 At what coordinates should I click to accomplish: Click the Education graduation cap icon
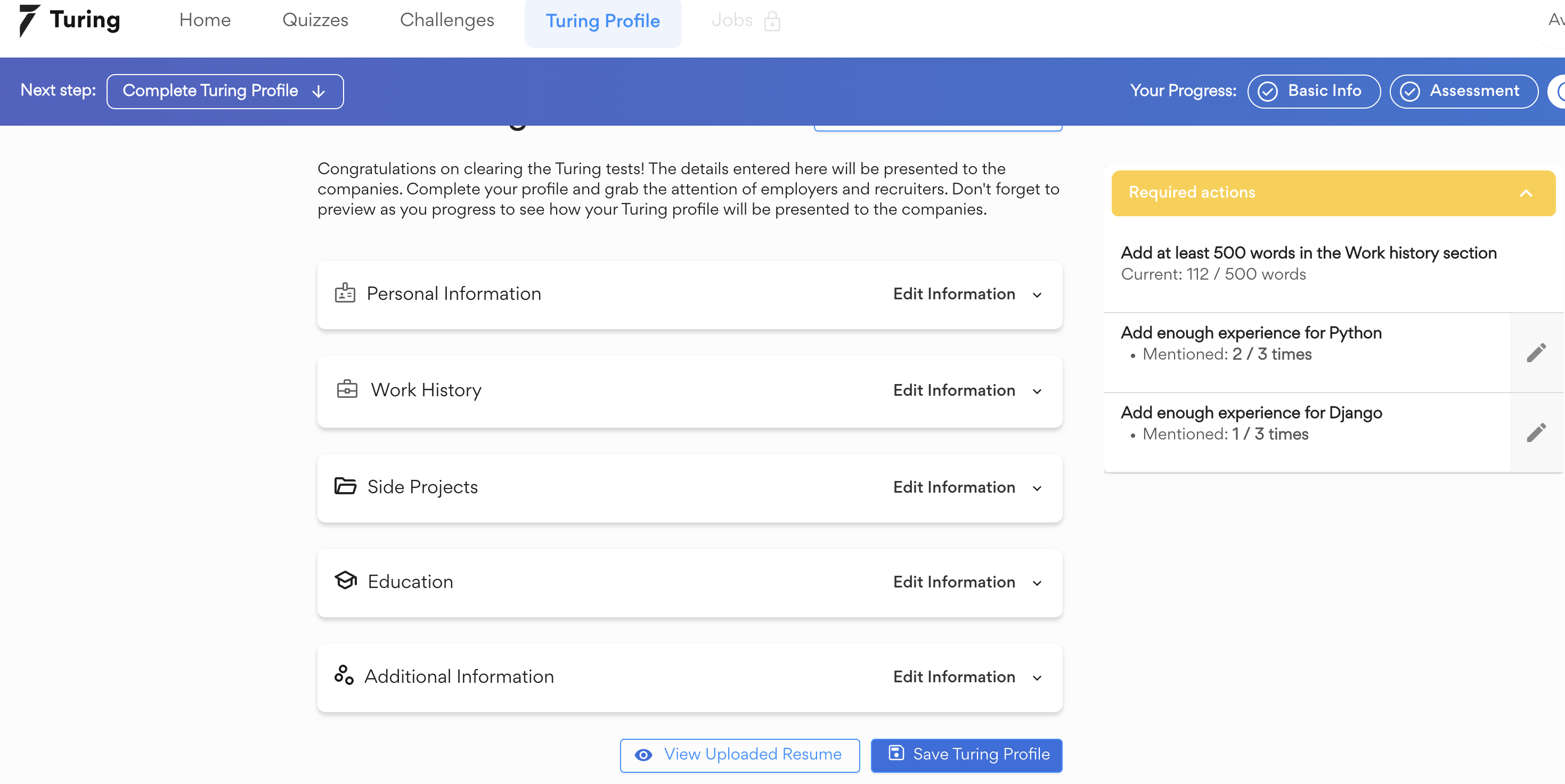346,581
